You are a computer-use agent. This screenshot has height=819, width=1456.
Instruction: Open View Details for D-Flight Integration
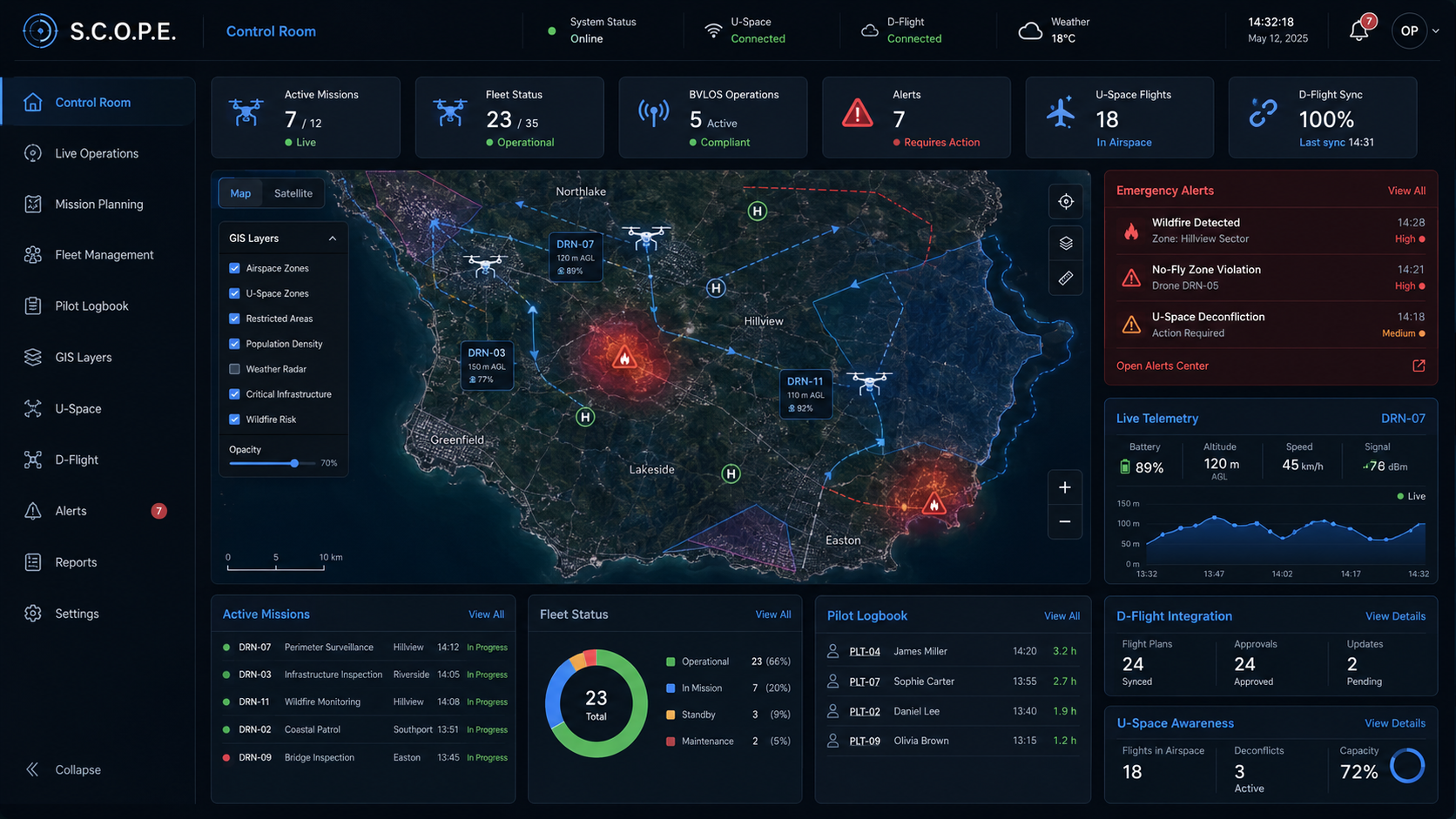[x=1395, y=616]
